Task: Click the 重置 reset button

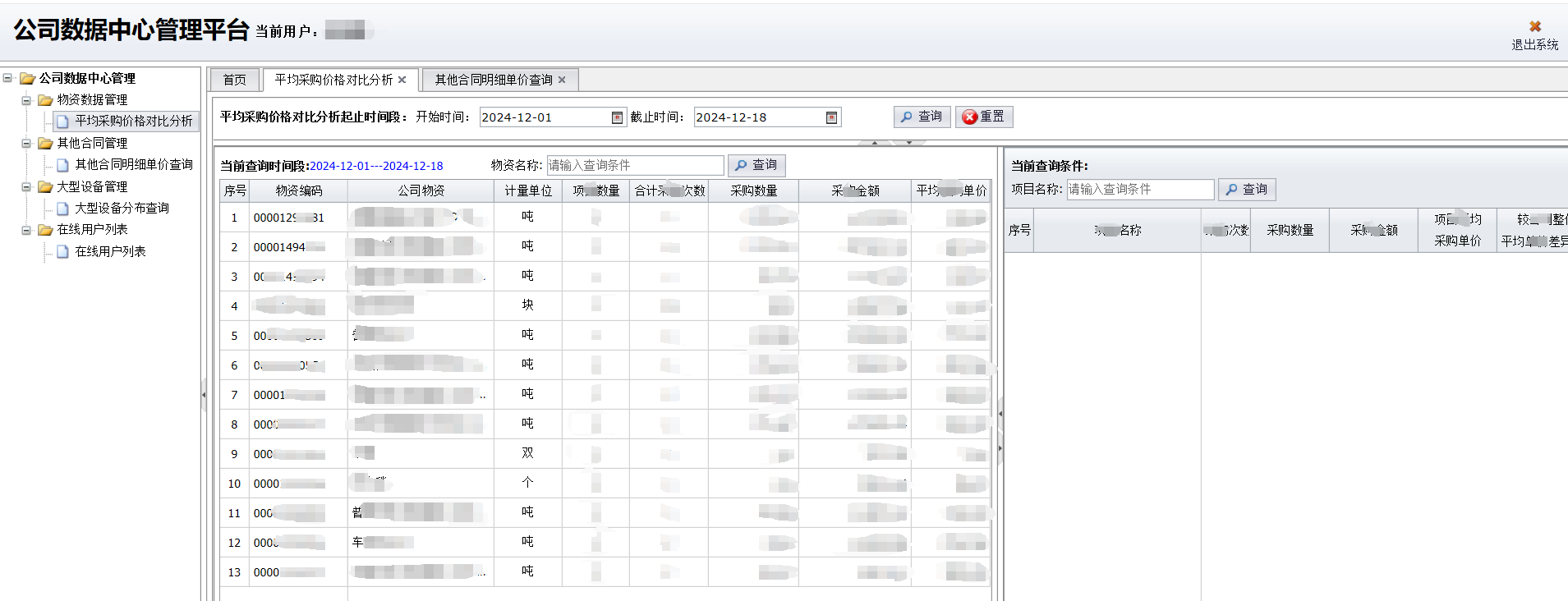Action: [x=984, y=117]
